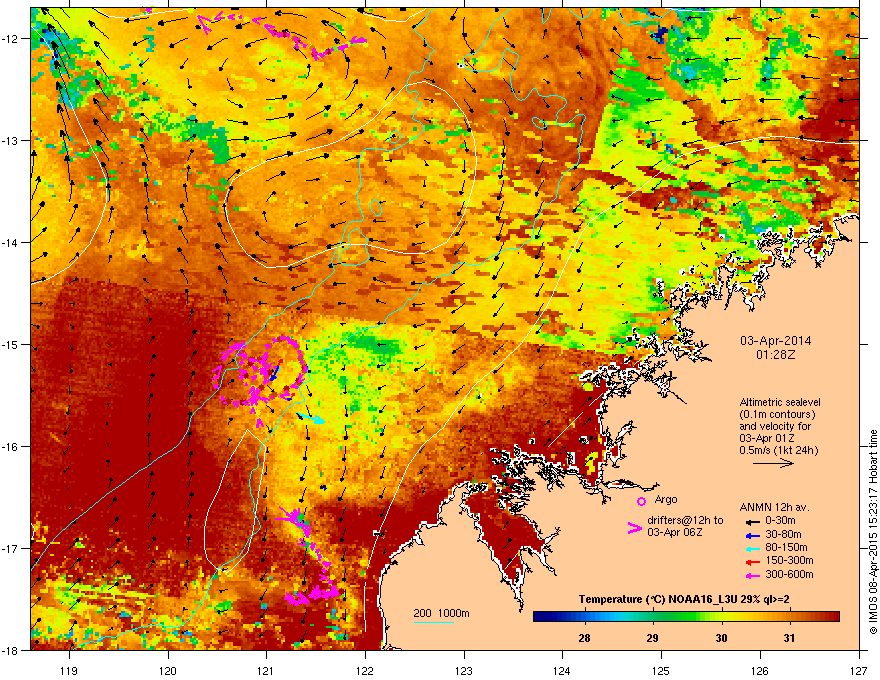Click the magenta drifter track near 121.5E 17.5S
The width and height of the screenshot is (880, 680).
tap(310, 595)
